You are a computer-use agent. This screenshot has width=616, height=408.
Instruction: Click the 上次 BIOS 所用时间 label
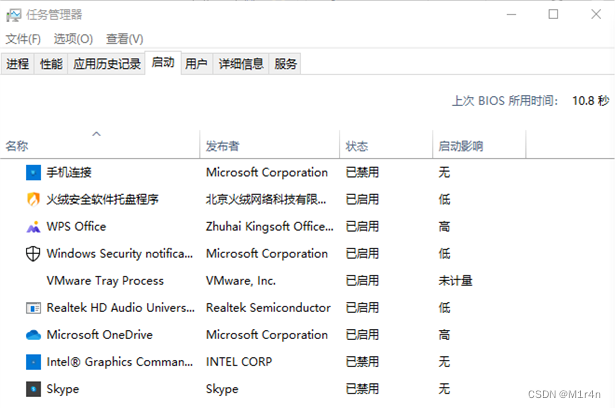click(x=505, y=101)
